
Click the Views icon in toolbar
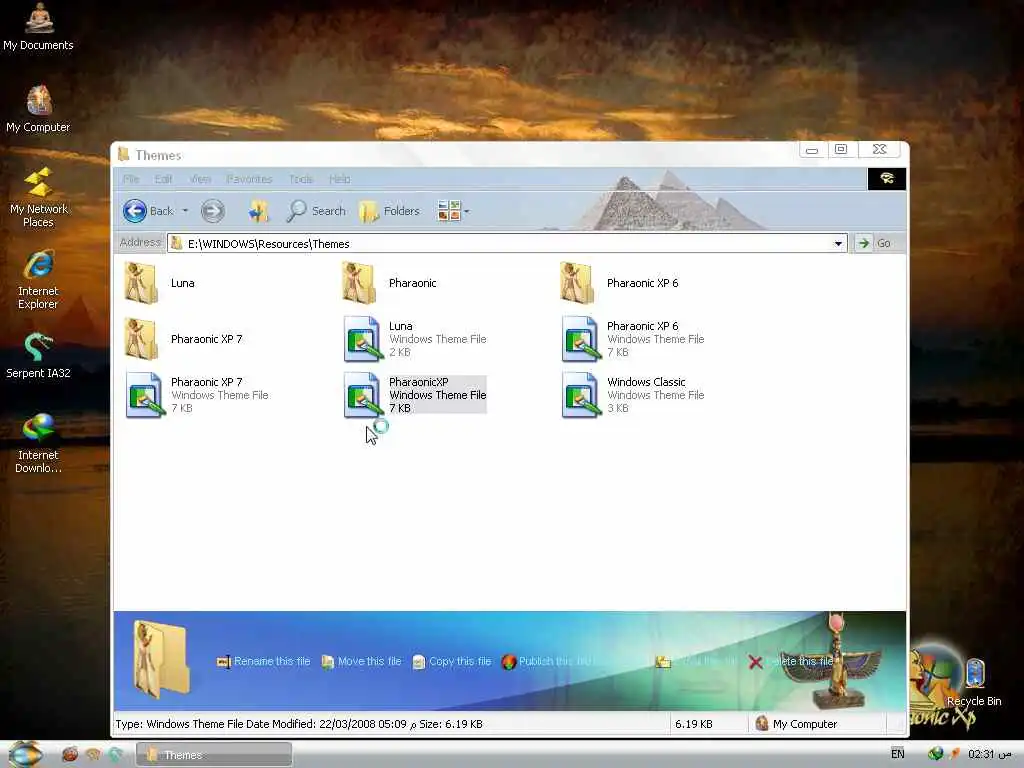[x=449, y=211]
